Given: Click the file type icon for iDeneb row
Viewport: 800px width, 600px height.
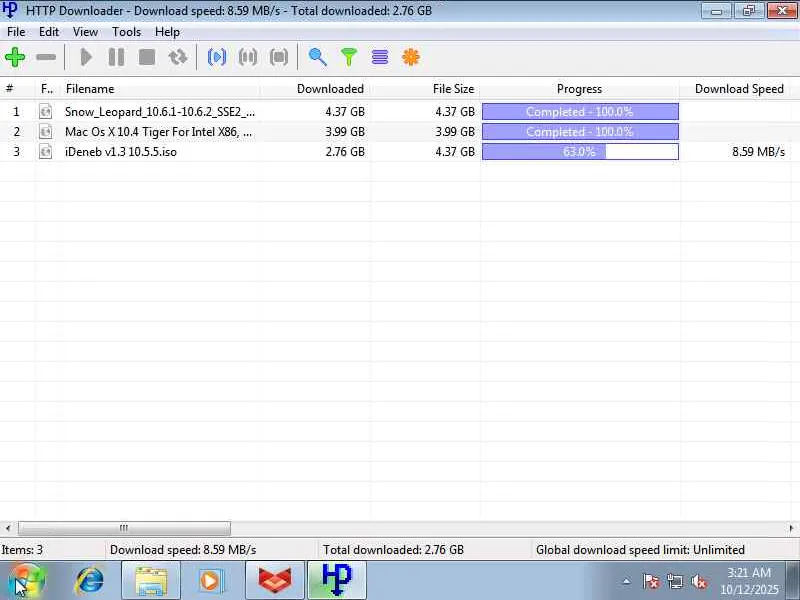Looking at the screenshot, I should pyautogui.click(x=45, y=152).
